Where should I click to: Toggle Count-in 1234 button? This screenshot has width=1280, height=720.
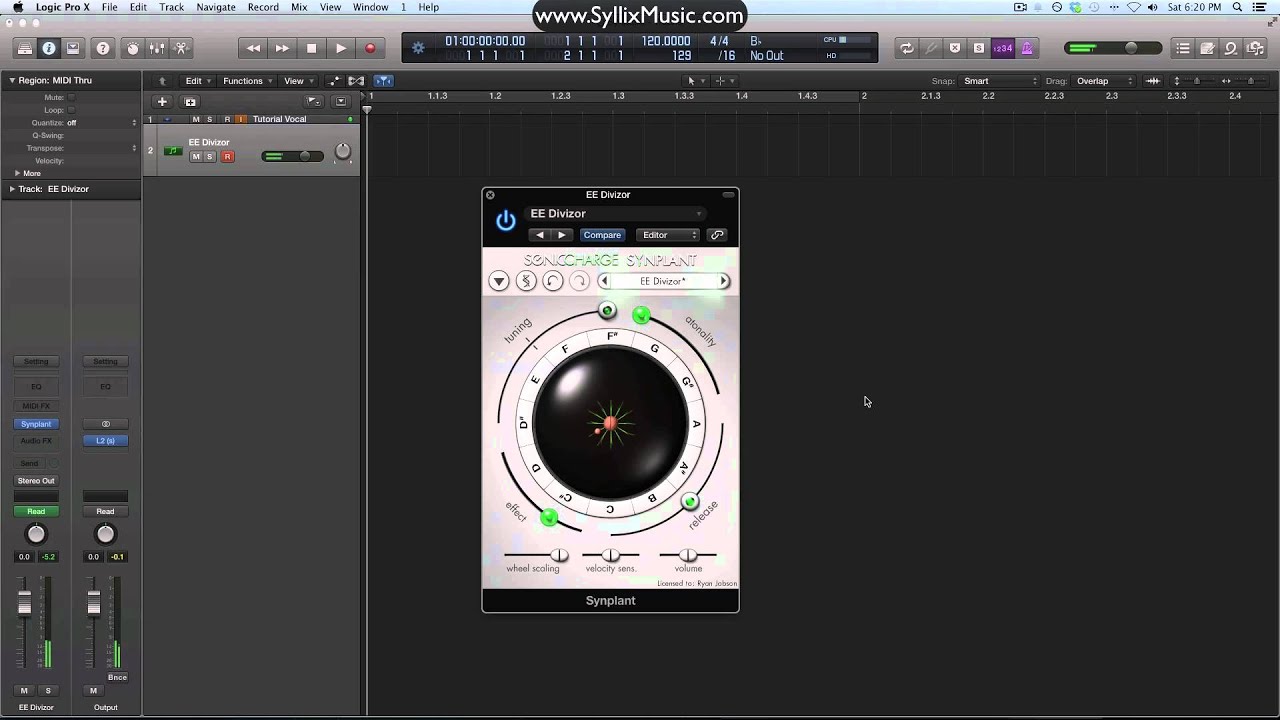click(1003, 48)
